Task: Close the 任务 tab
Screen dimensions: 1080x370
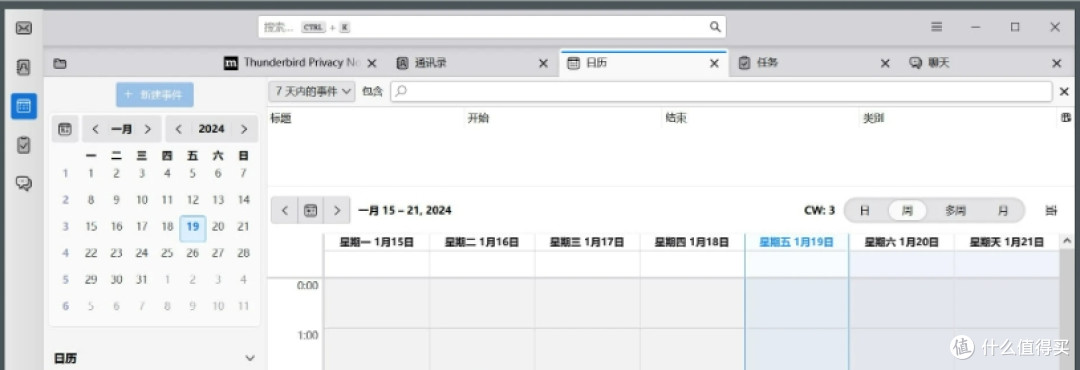Action: [886, 63]
